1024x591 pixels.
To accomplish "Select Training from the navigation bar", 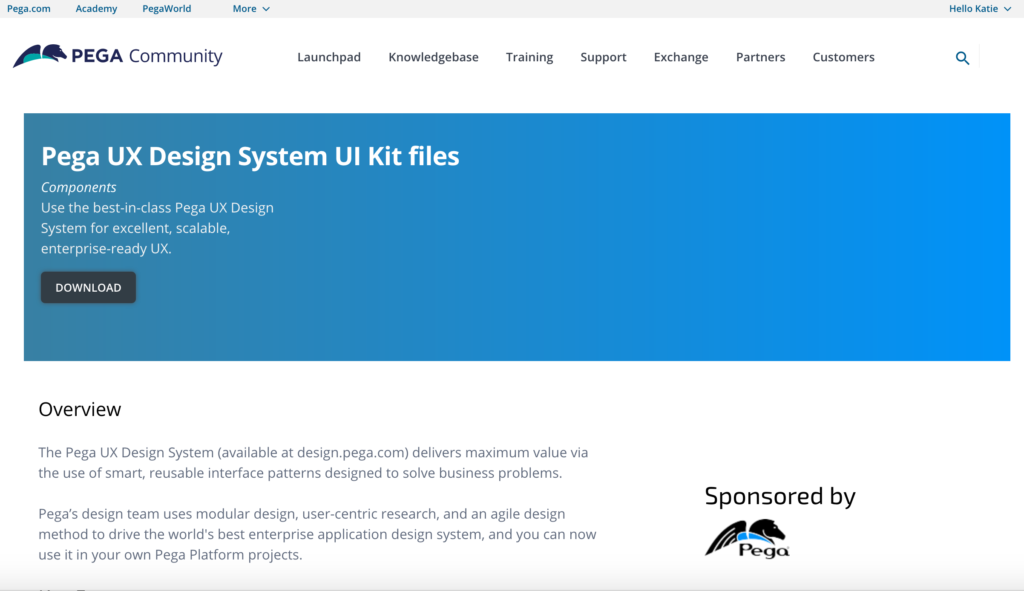I will (529, 57).
